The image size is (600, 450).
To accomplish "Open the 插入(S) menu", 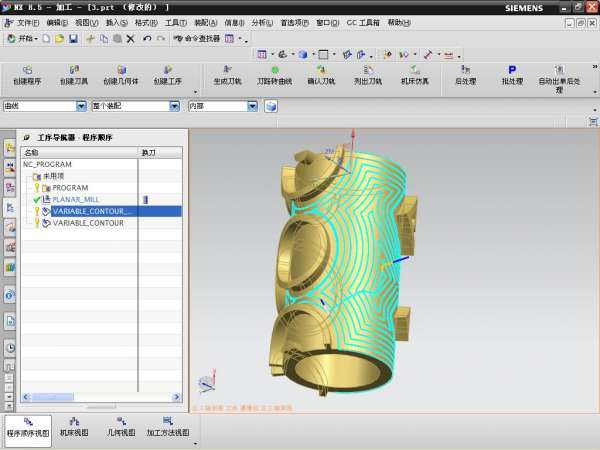I will pos(117,23).
